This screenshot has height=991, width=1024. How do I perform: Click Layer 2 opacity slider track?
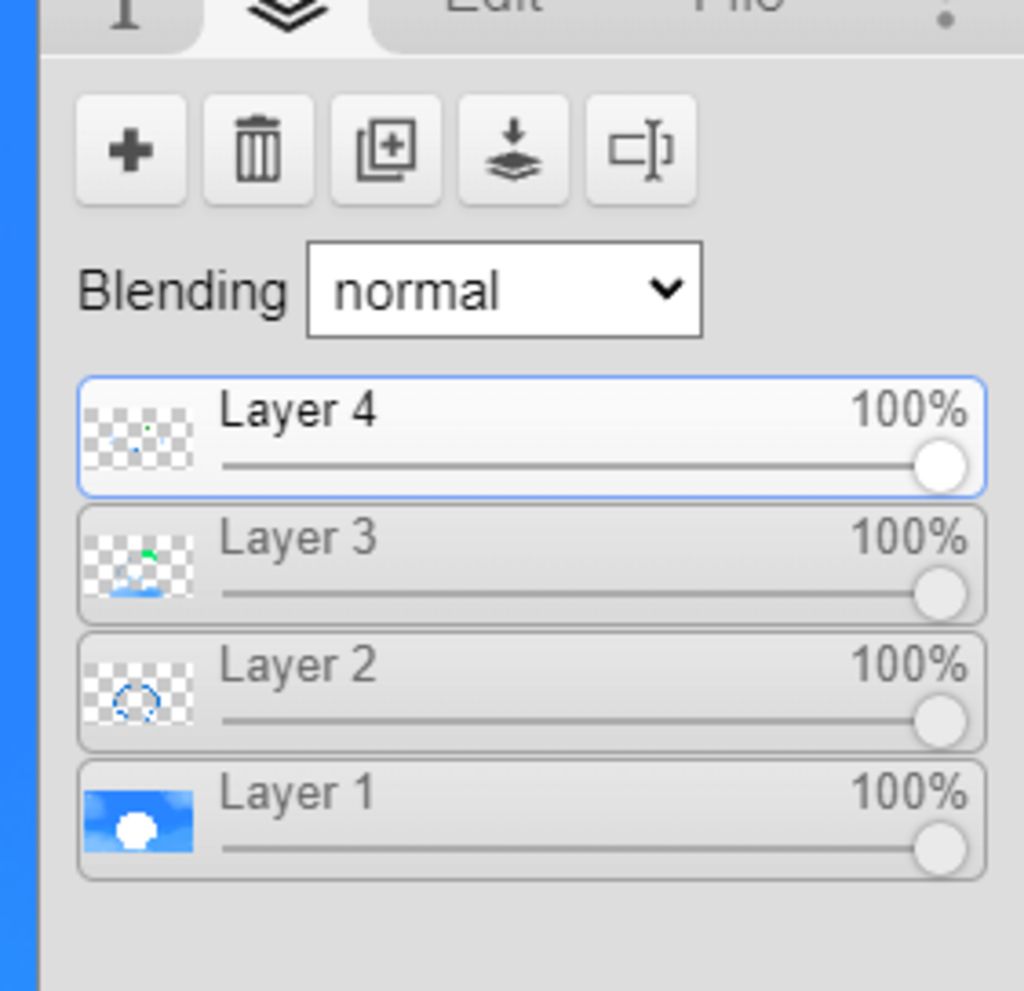tap(568, 721)
